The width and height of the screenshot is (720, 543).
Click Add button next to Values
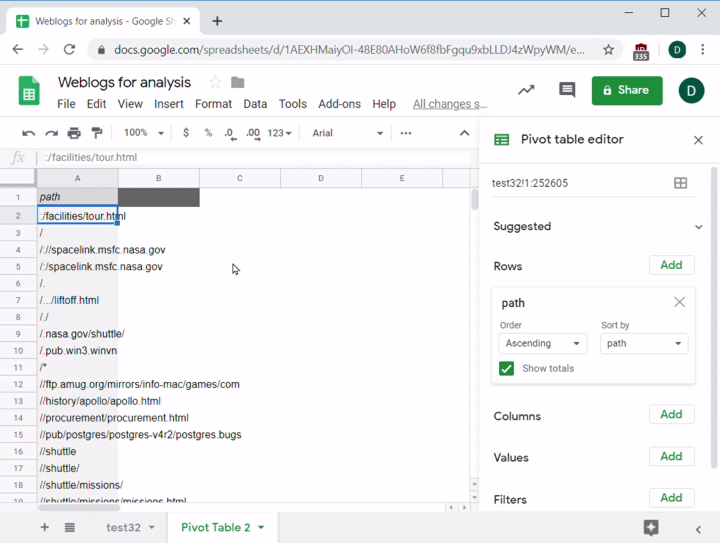pos(671,457)
